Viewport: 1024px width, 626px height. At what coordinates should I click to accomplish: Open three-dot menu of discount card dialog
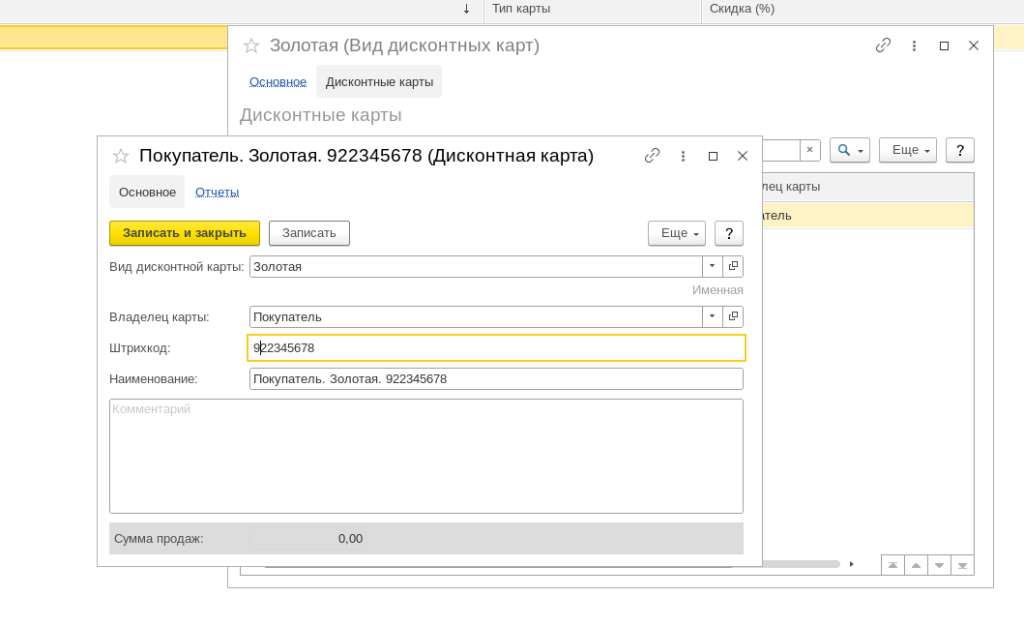coord(683,156)
